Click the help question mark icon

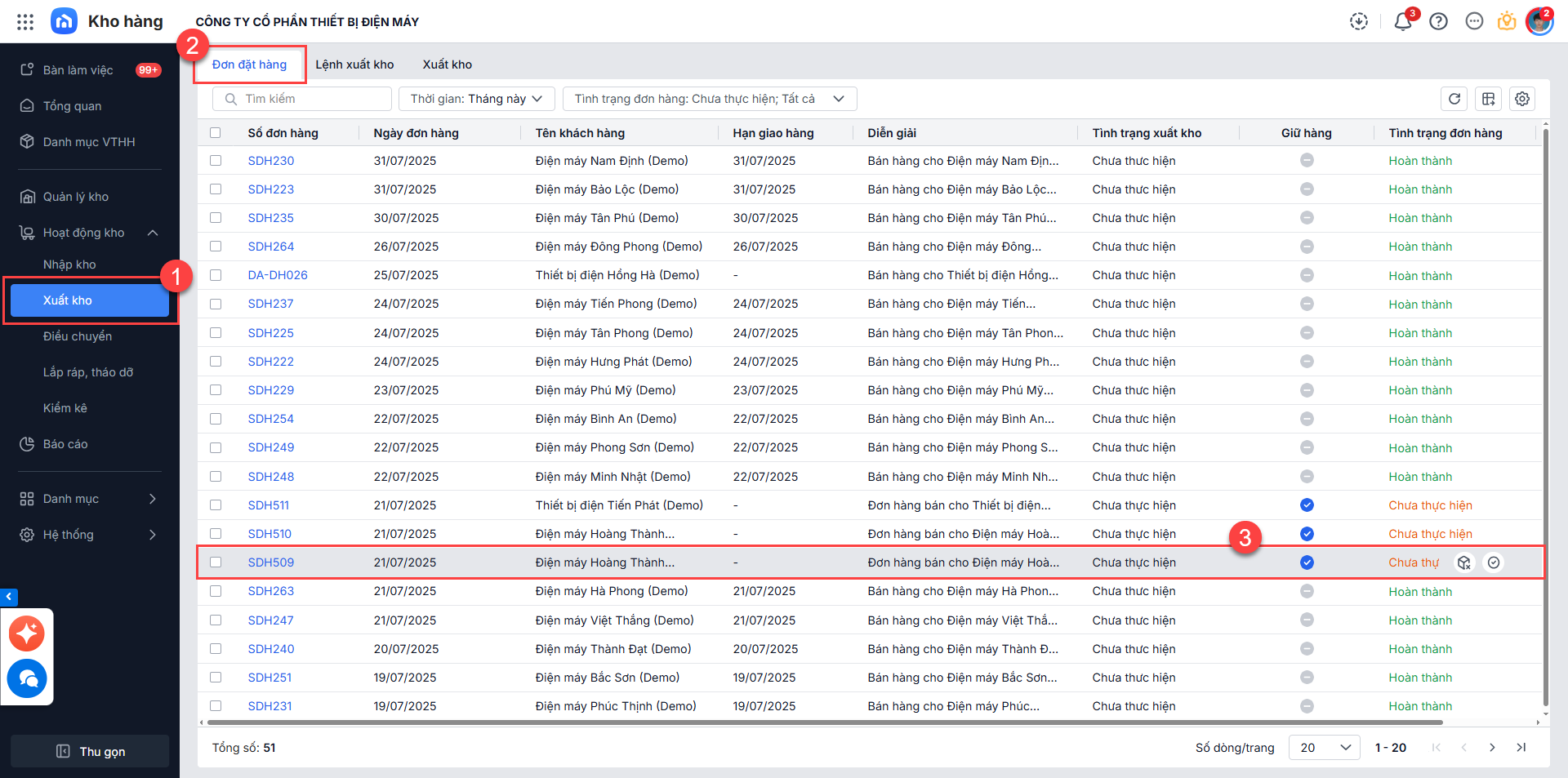click(1438, 22)
